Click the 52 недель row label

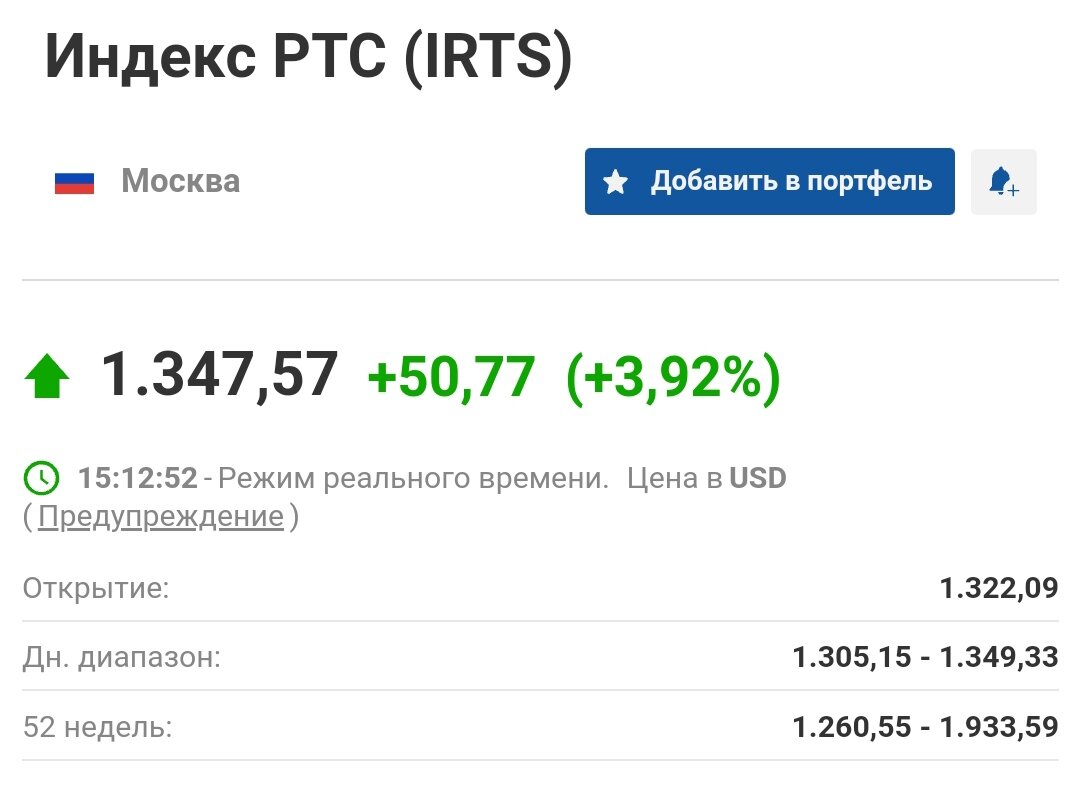coord(98,727)
